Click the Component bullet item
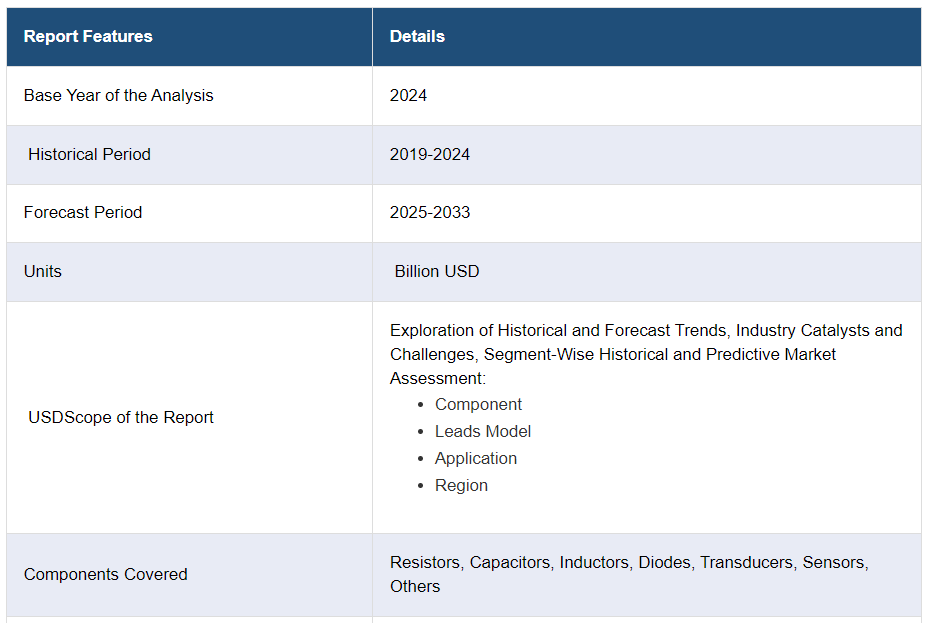 [478, 404]
